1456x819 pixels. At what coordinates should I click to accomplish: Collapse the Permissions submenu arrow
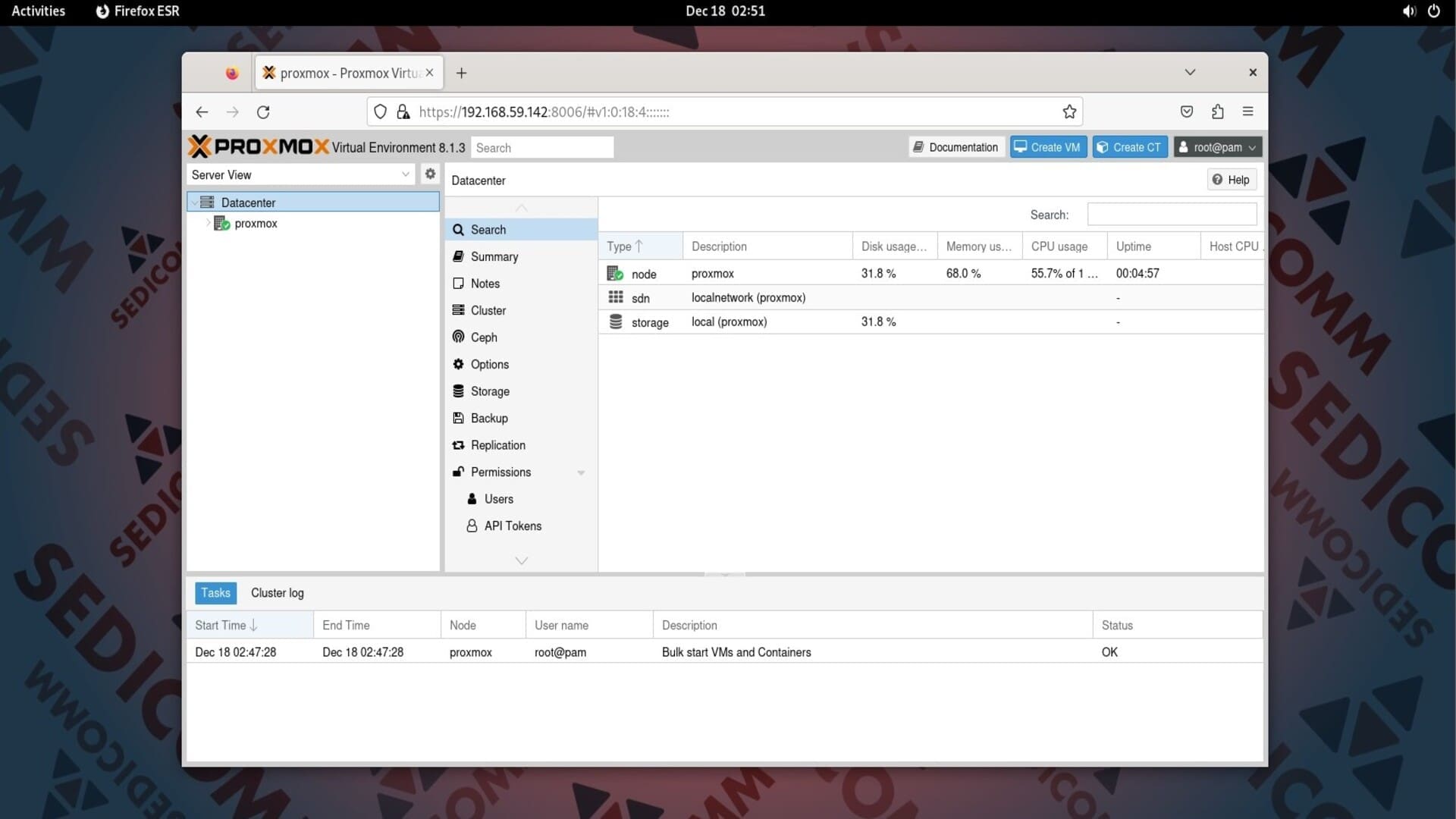[581, 472]
